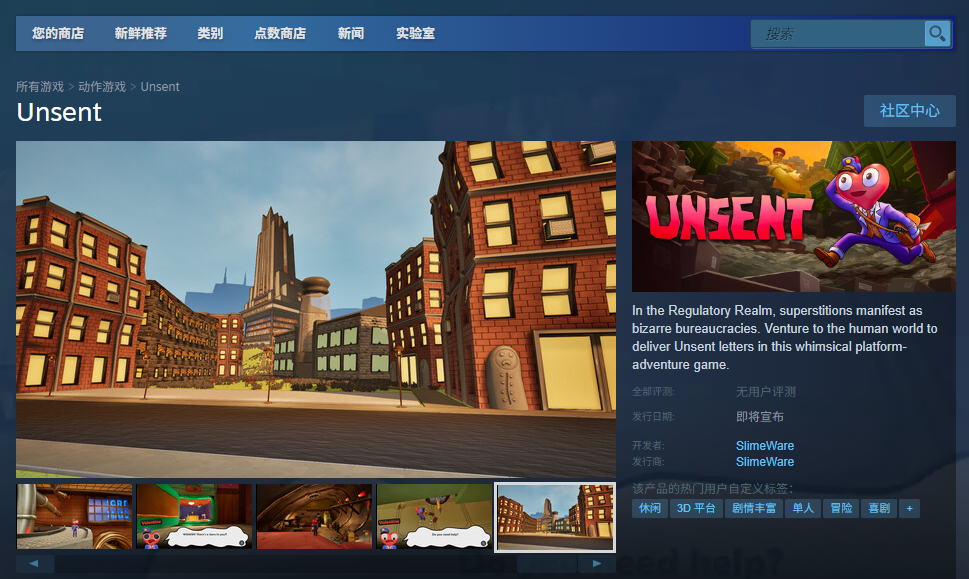Viewport: 969px width, 579px height.
Task: Select the 3D 平台 tag
Action: tap(696, 508)
